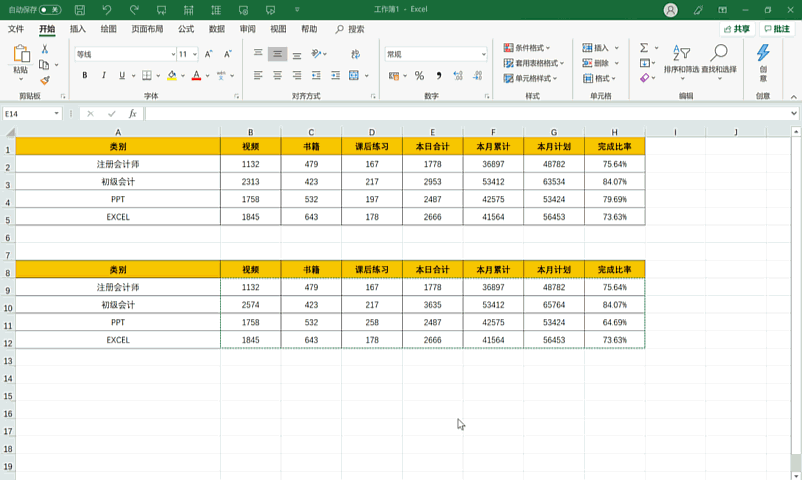The width and height of the screenshot is (802, 480).
Task: Click the Merge and Center icon
Action: tap(354, 75)
